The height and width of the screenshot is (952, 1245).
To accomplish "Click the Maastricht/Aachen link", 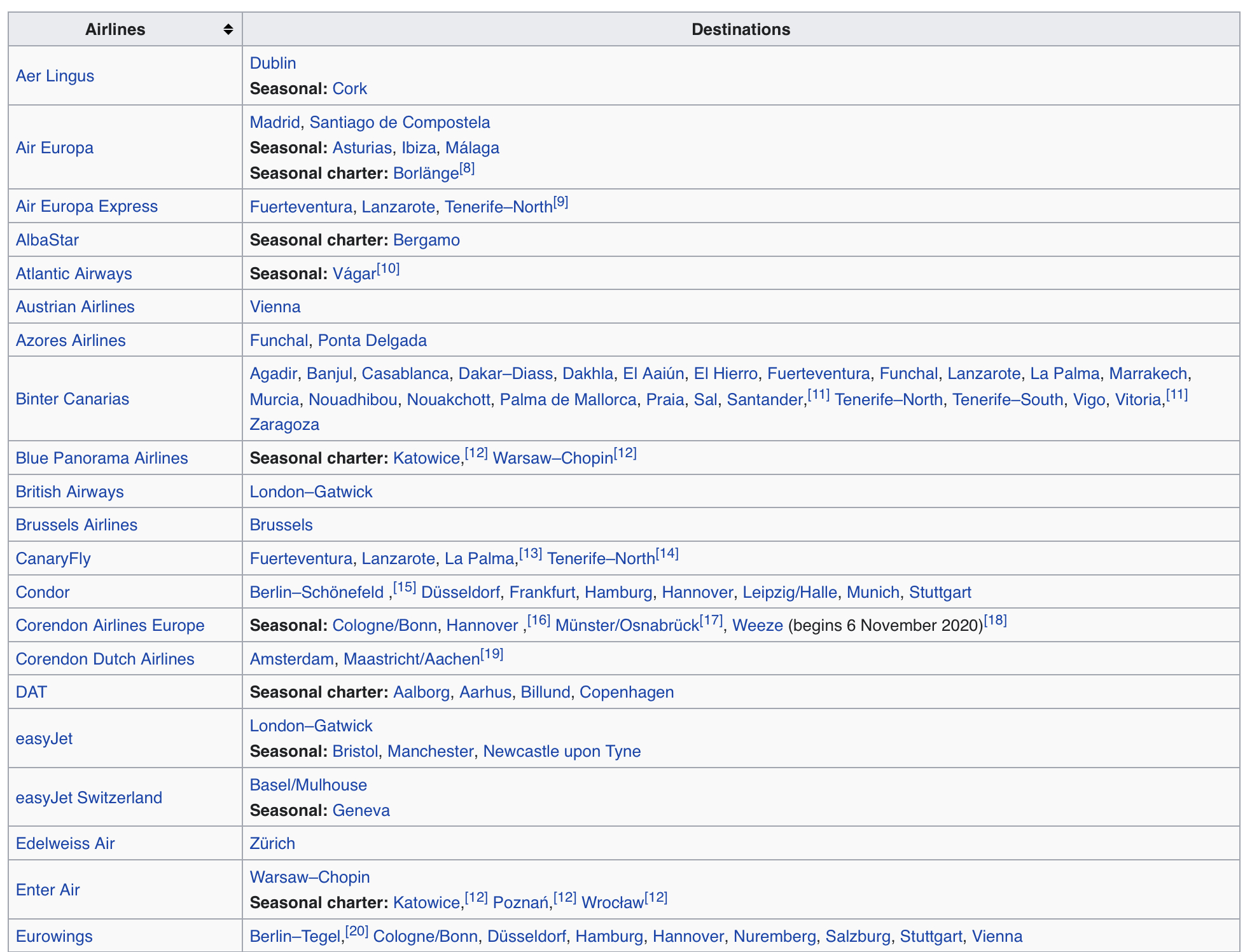I will 412,659.
